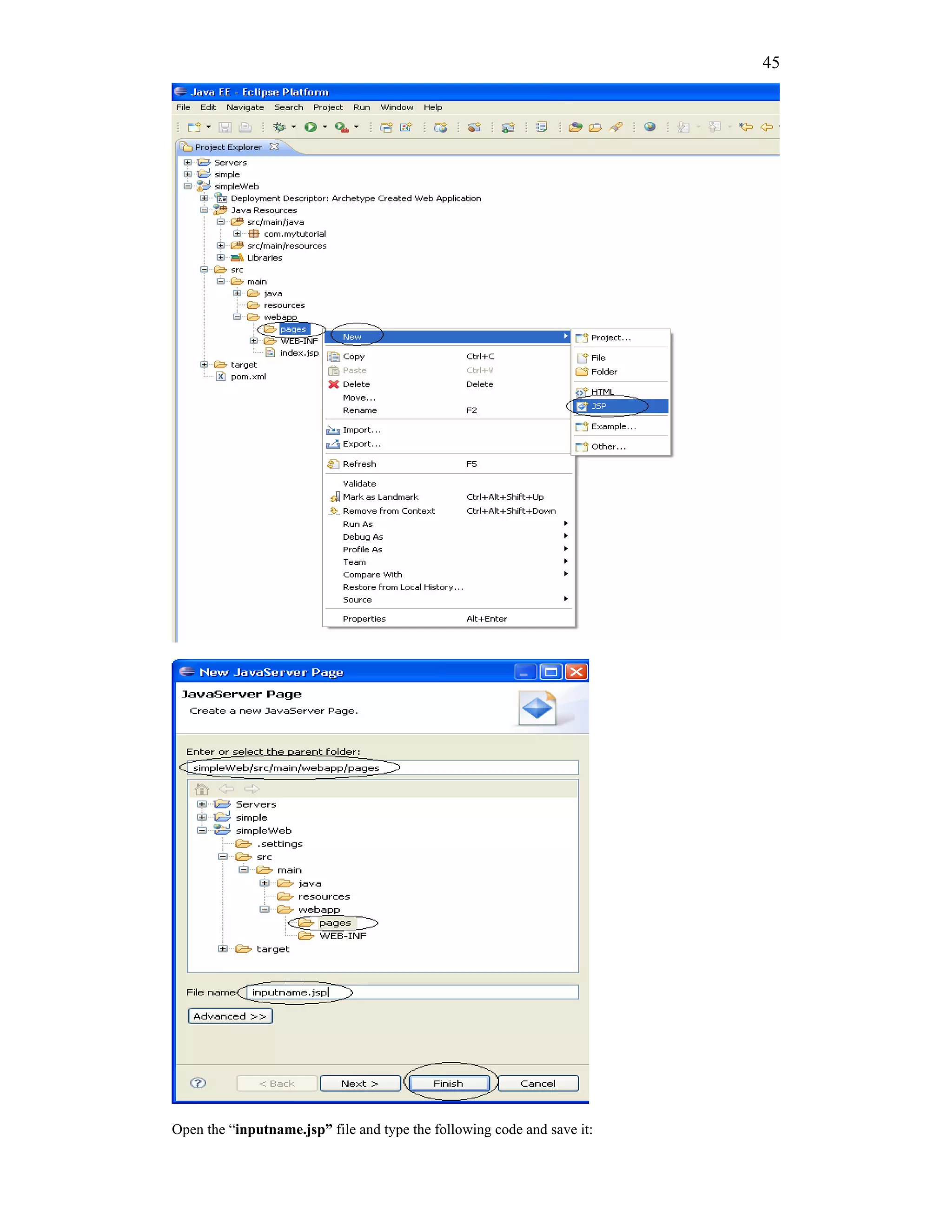952x1232 pixels.
Task: Choose Example... in the New submenu
Action: [621, 426]
